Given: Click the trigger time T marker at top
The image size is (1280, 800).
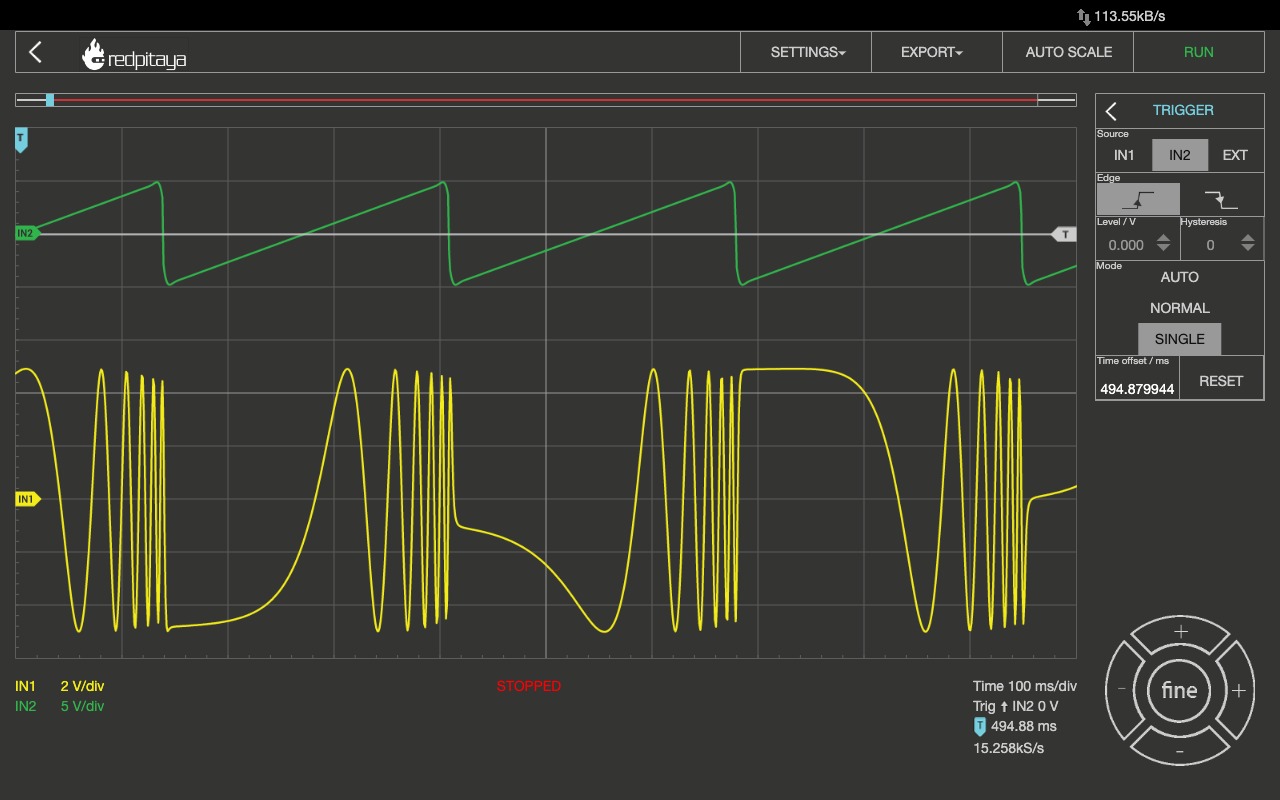Looking at the screenshot, I should (21, 140).
